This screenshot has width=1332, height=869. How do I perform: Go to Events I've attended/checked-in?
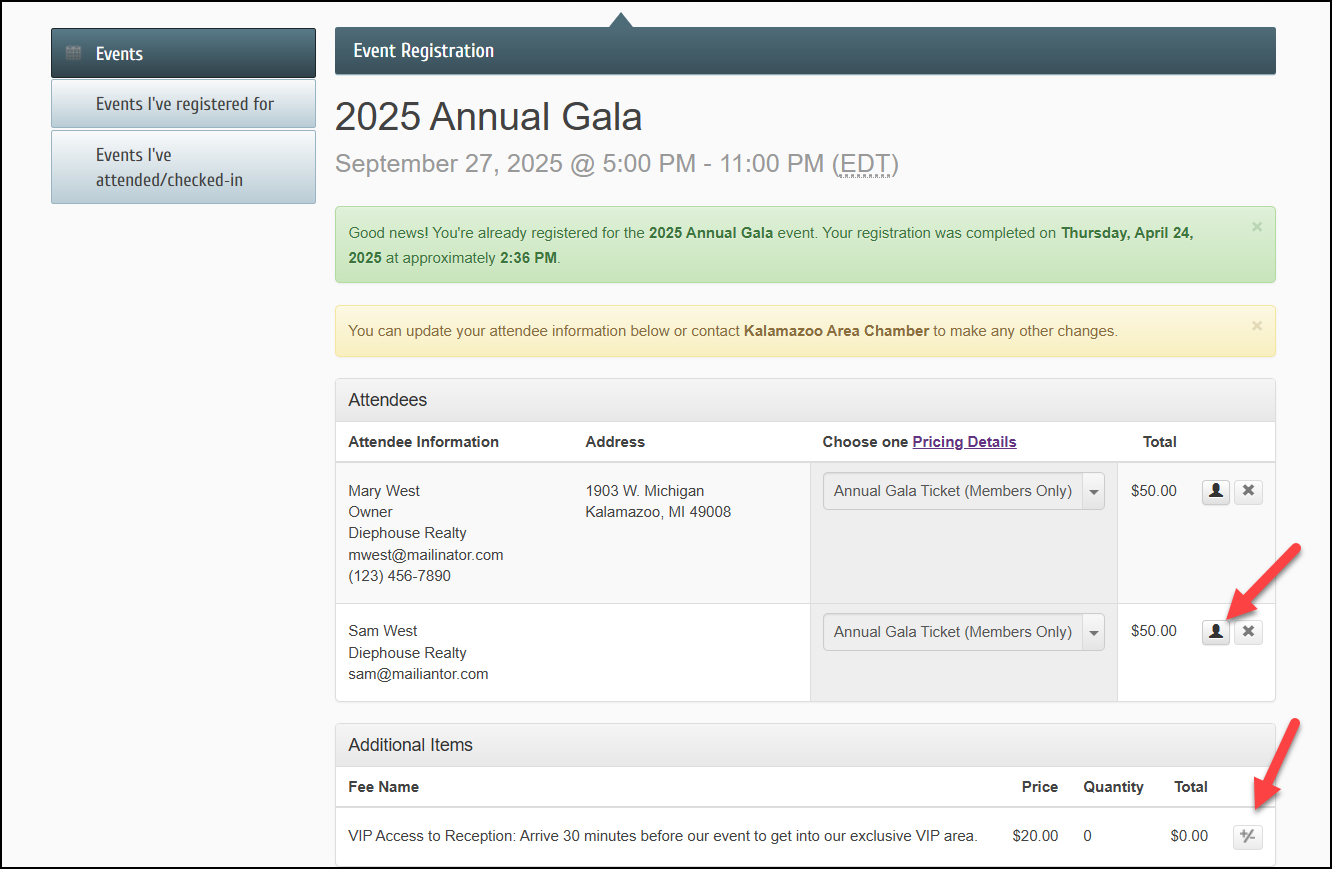coord(184,167)
